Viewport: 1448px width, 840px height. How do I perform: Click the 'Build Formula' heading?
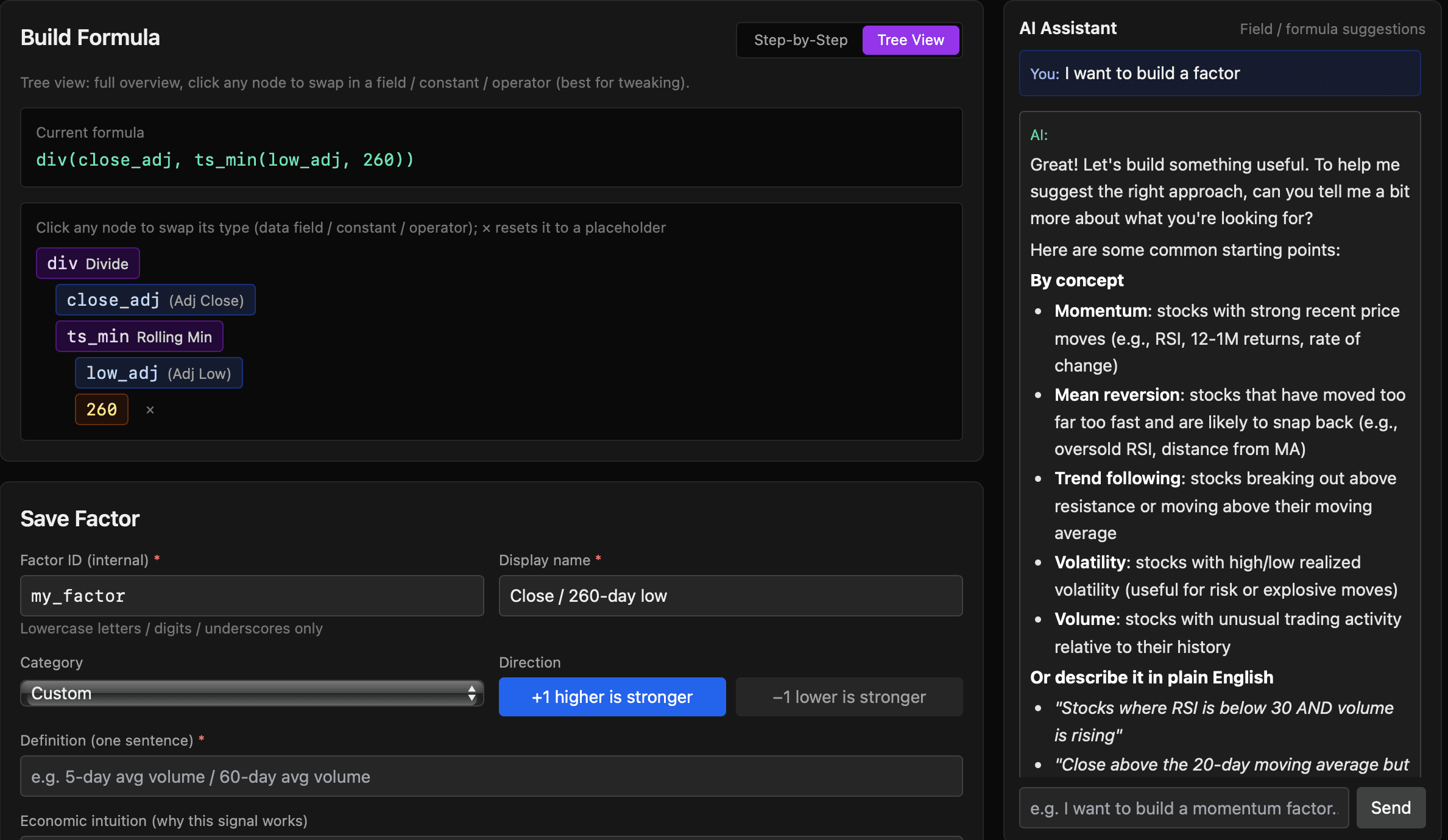(90, 37)
